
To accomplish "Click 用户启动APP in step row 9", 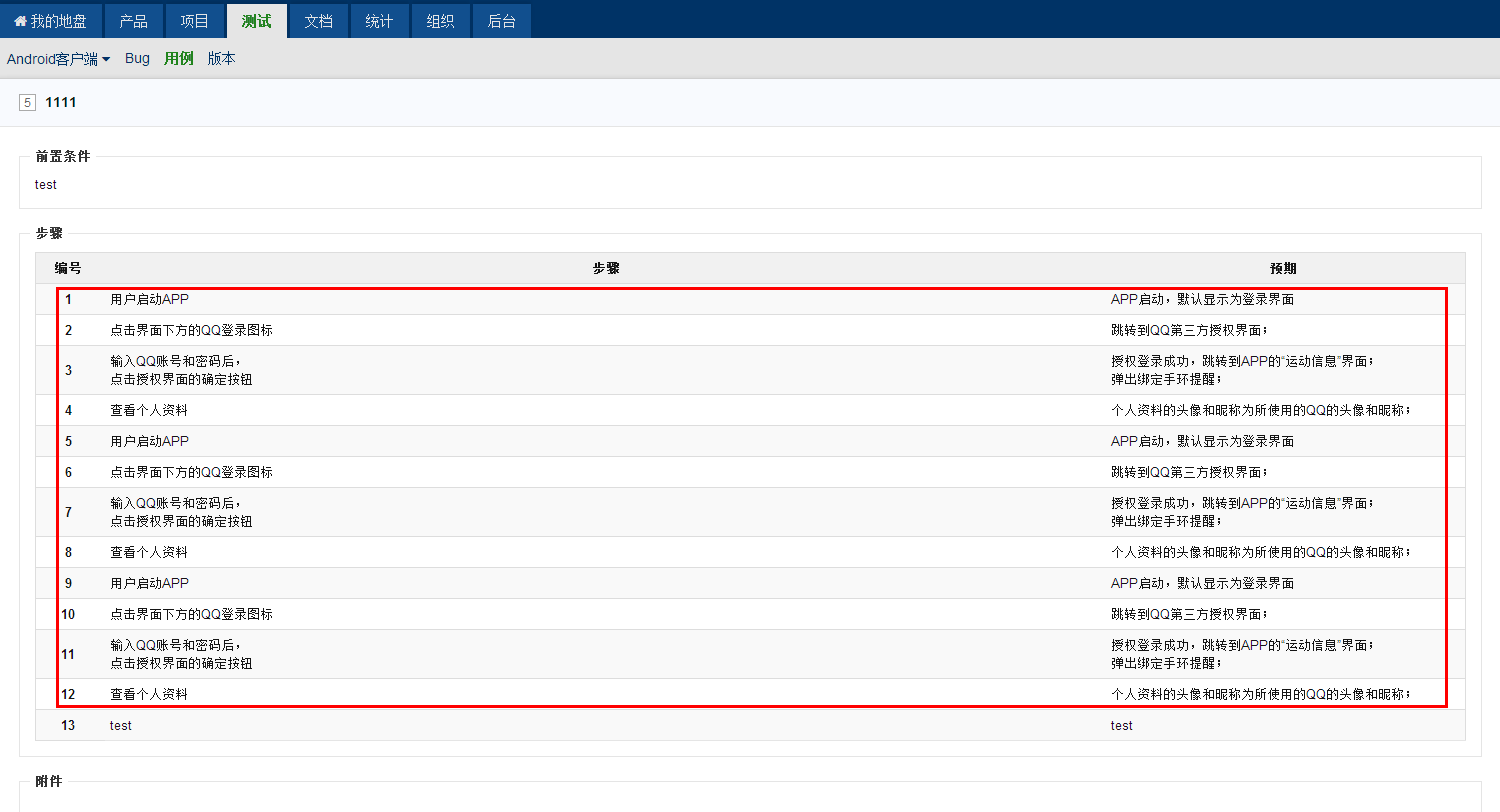I will click(x=149, y=583).
